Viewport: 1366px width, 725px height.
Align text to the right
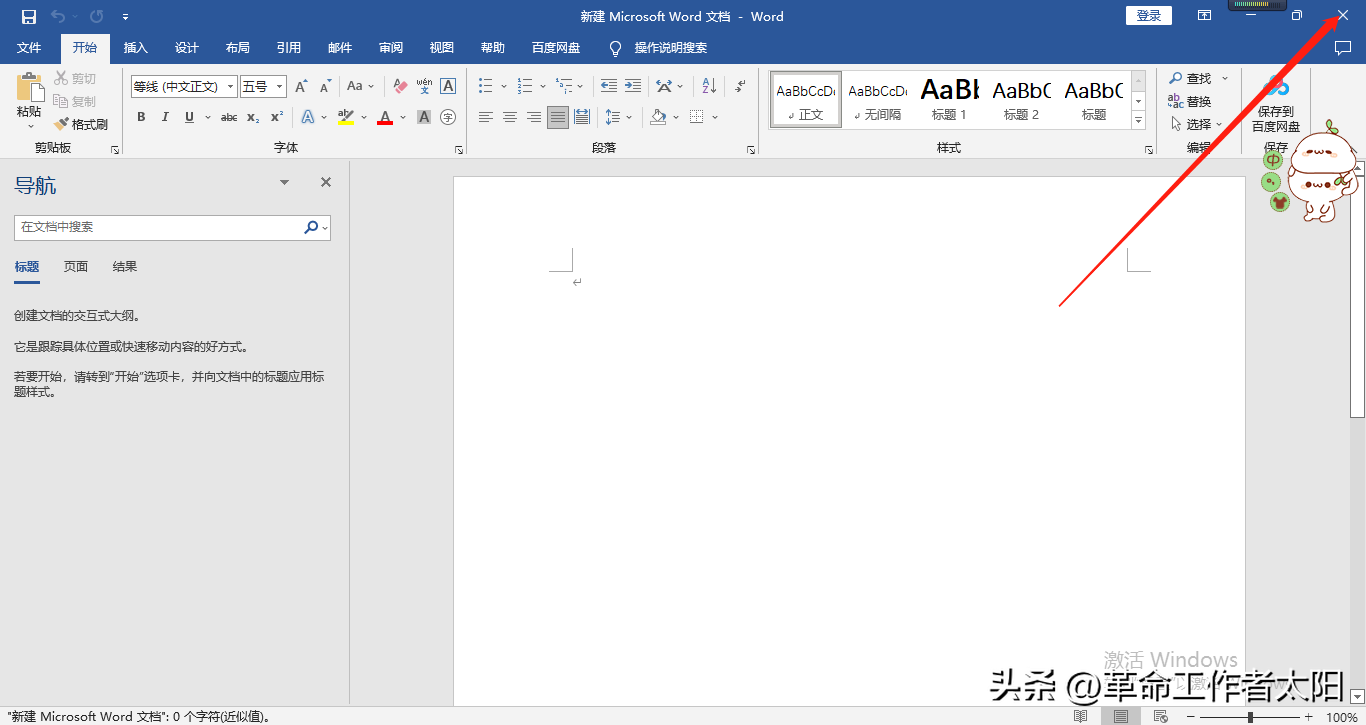pyautogui.click(x=534, y=117)
